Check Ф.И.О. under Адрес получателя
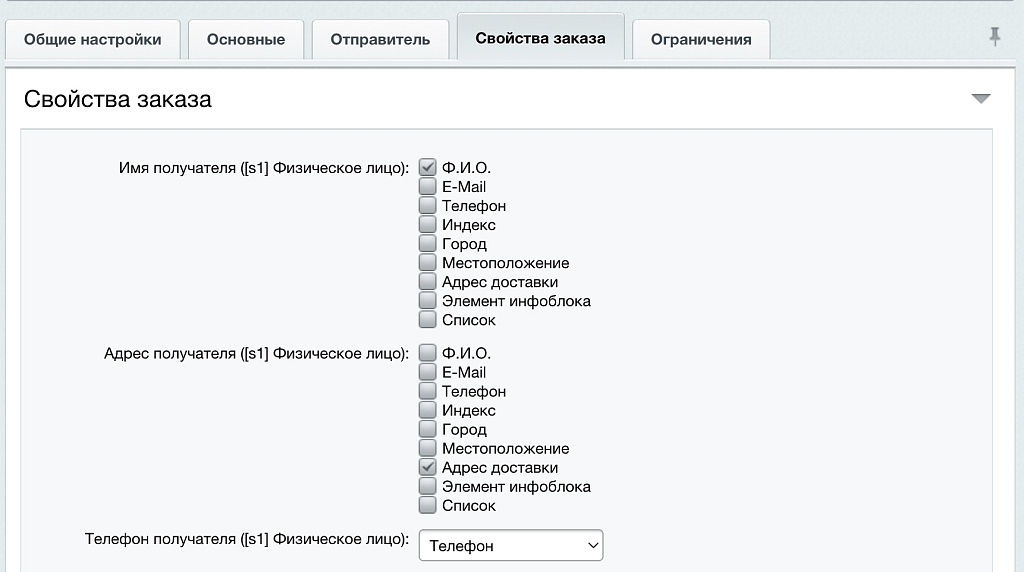The image size is (1024, 572). [428, 353]
